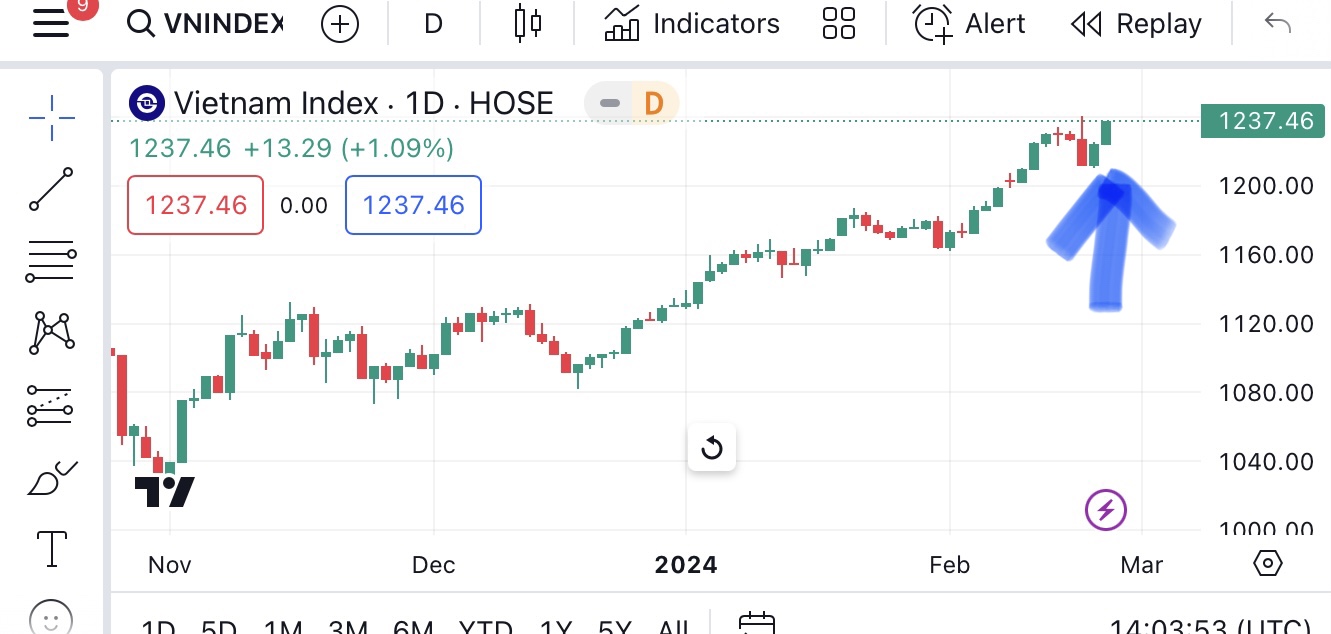Open the candlestick chart style dropdown

coord(527,24)
